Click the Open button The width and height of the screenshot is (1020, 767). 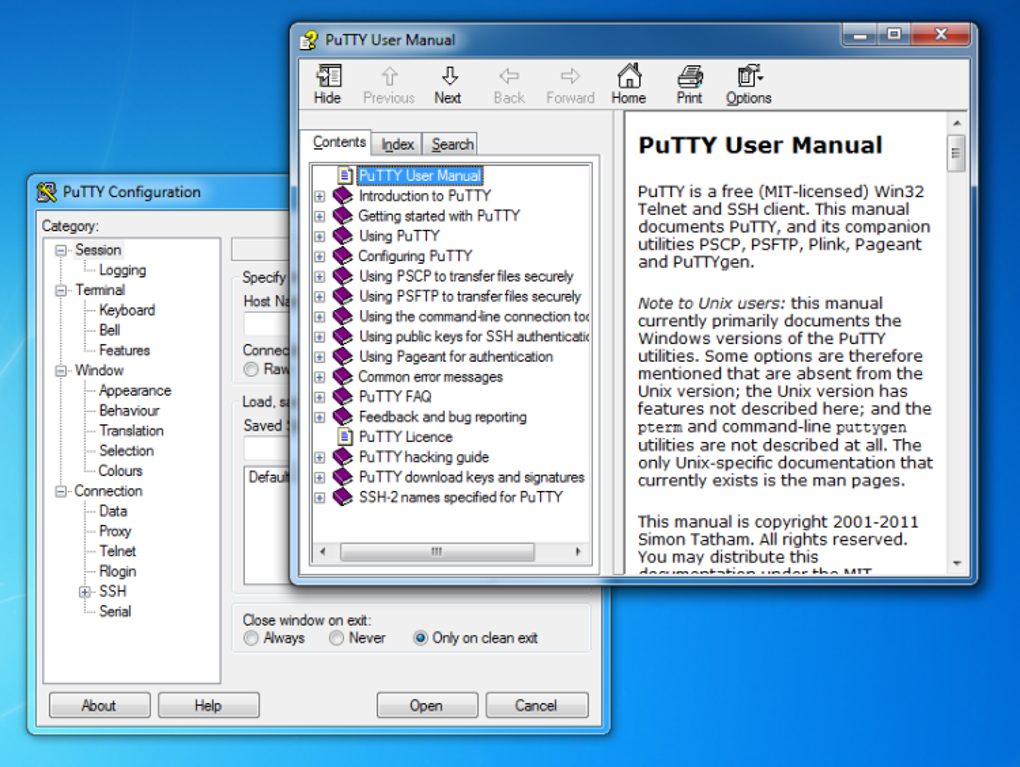427,705
